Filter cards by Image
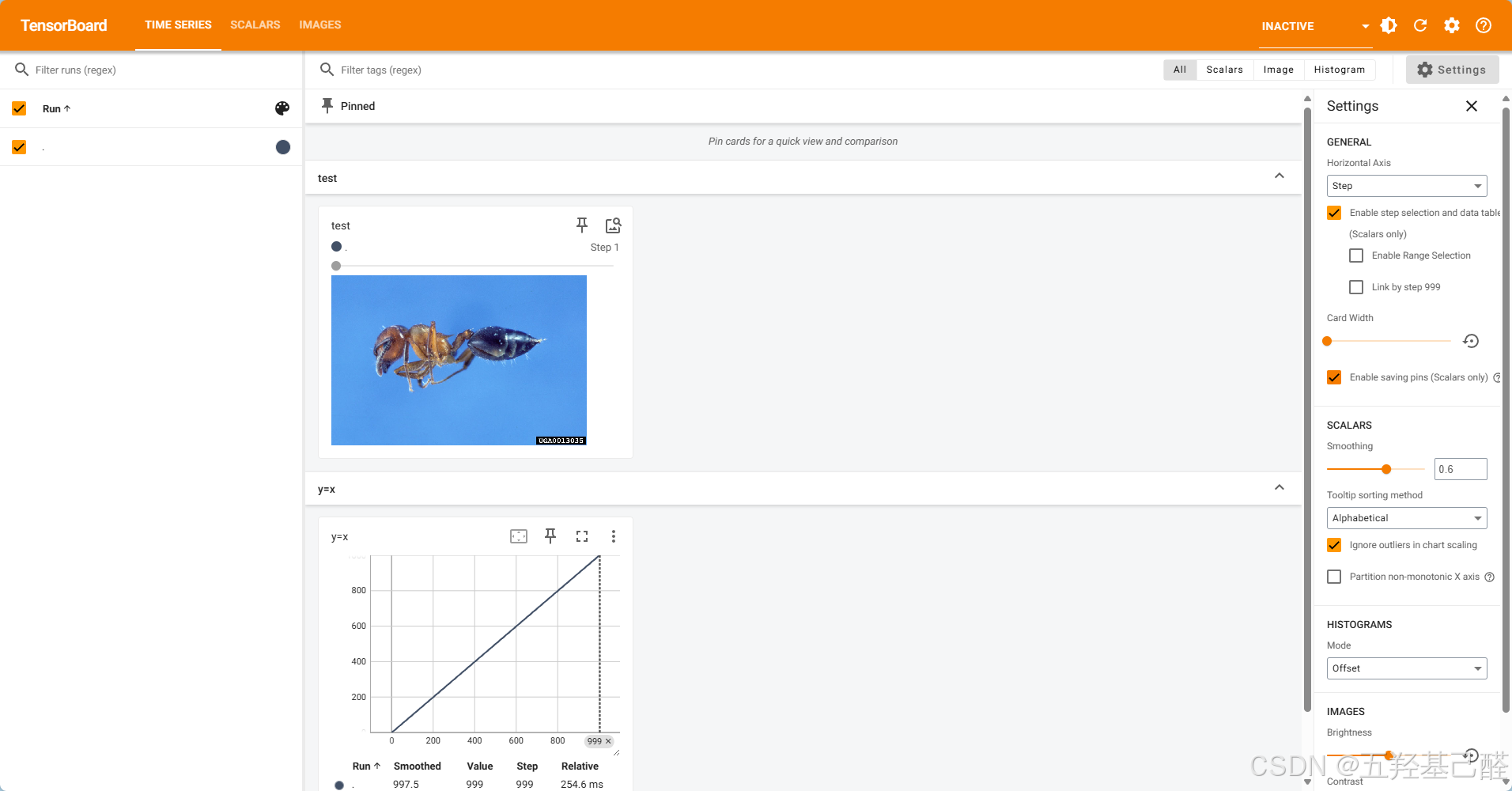The image size is (1512, 791). click(1279, 70)
